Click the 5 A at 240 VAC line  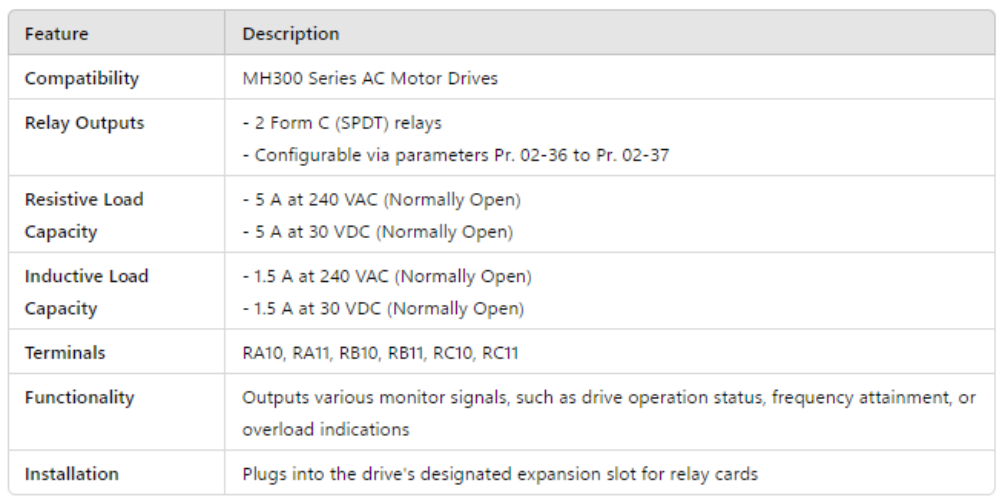381,200
